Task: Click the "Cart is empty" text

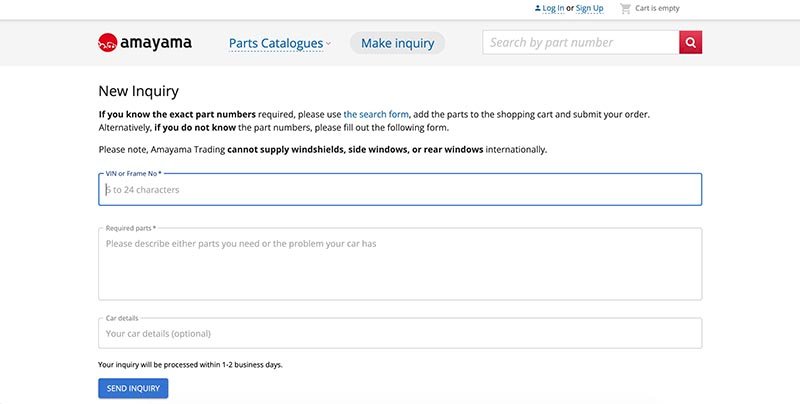Action: [657, 8]
